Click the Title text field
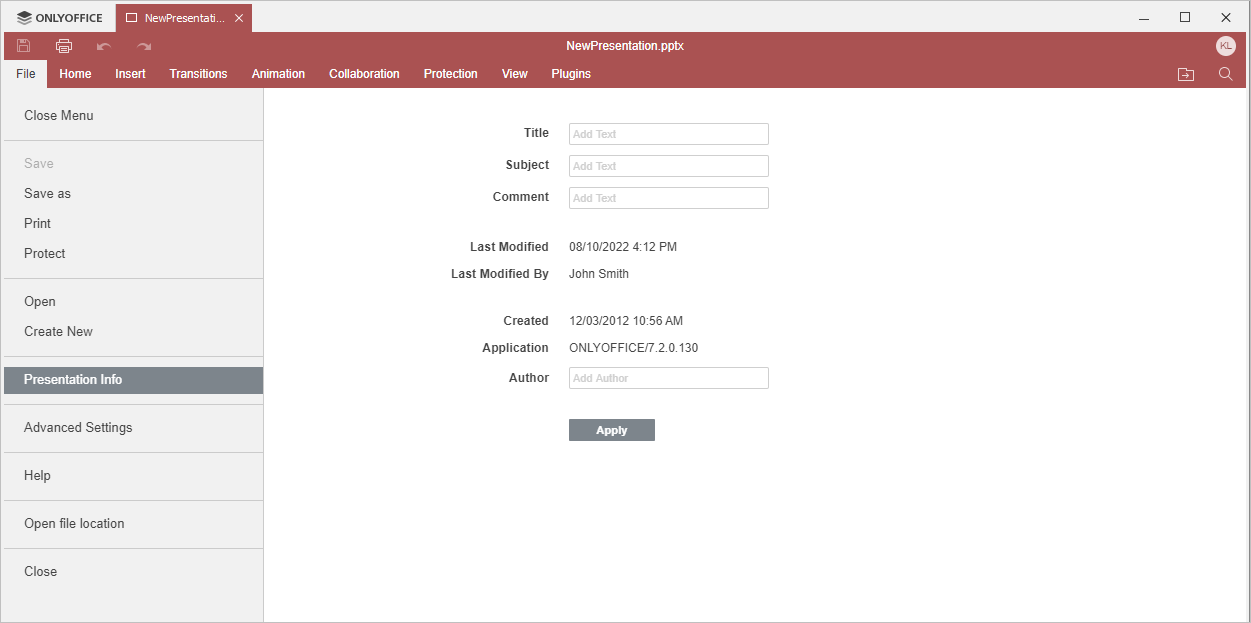This screenshot has width=1251, height=623. 669,134
